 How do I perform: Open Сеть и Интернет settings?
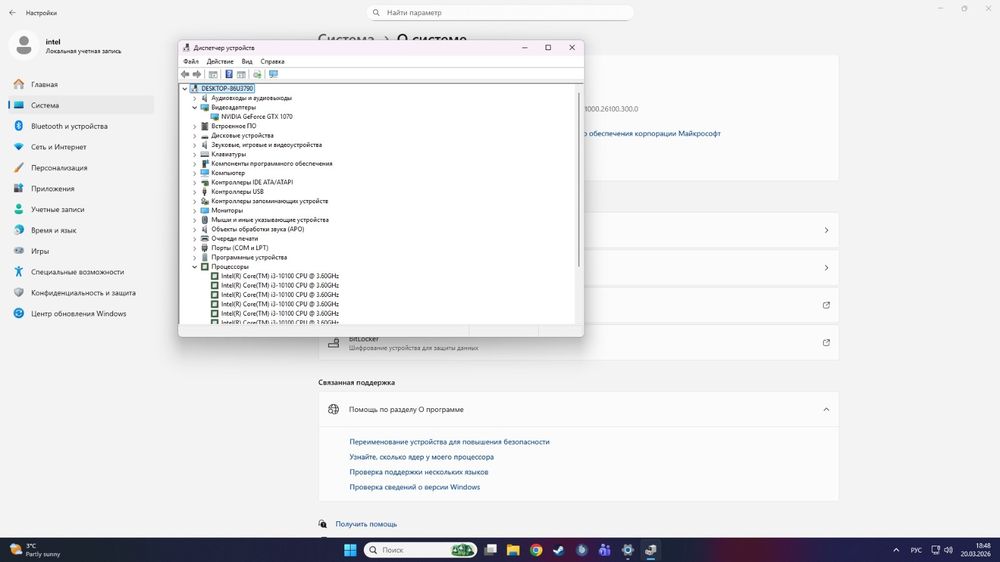point(80,147)
